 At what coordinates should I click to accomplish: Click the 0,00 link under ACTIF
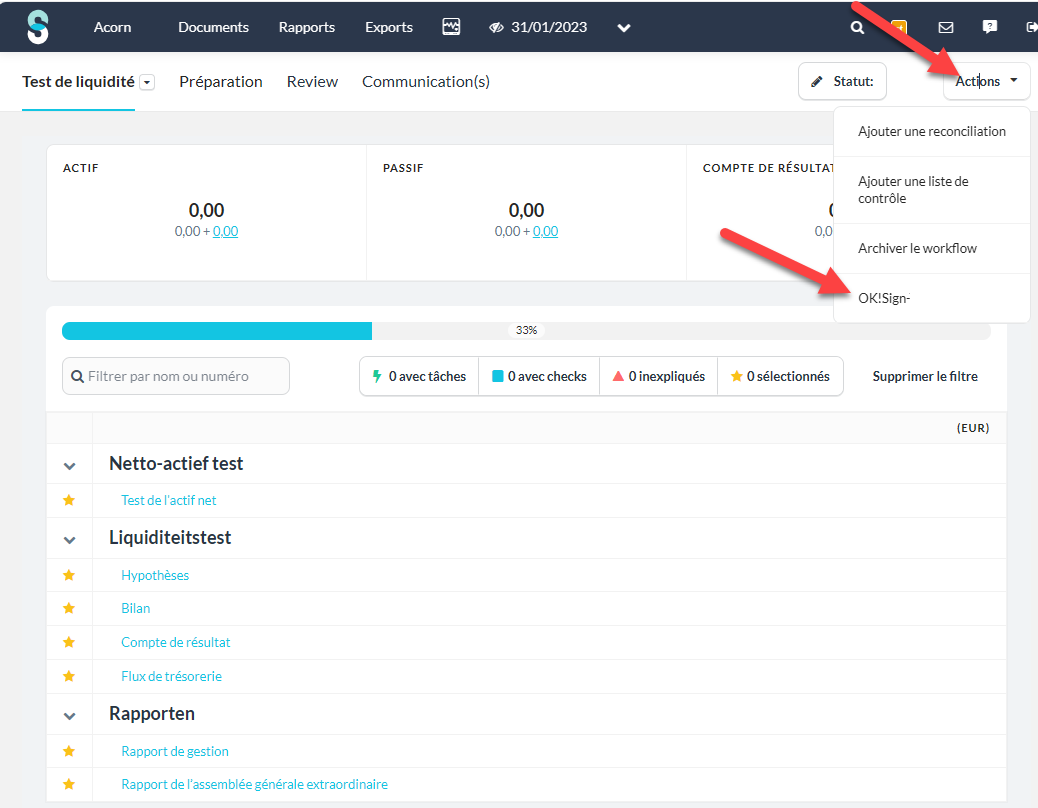[x=226, y=232]
